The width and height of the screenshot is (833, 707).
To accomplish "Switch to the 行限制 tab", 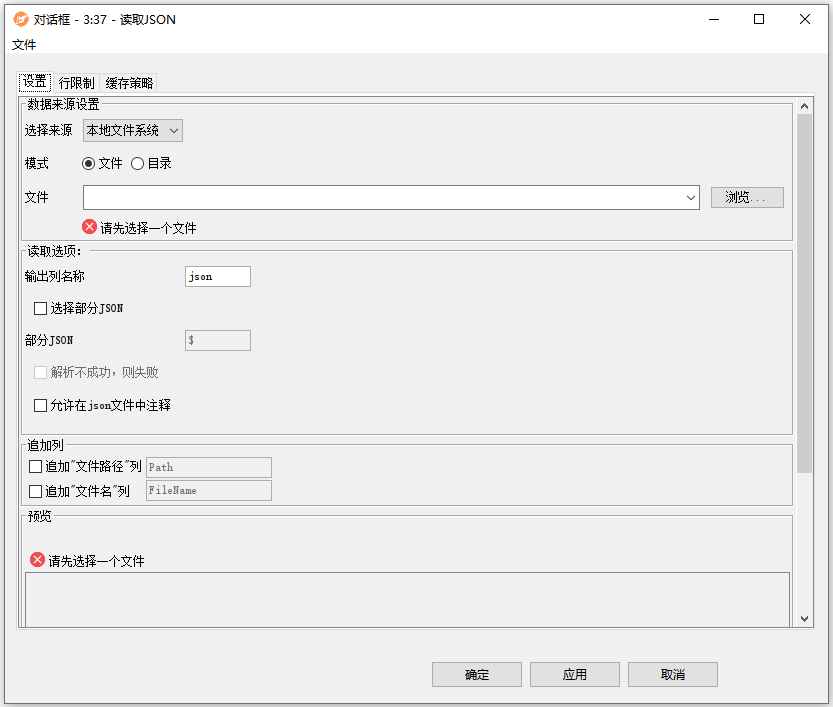I will click(76, 83).
